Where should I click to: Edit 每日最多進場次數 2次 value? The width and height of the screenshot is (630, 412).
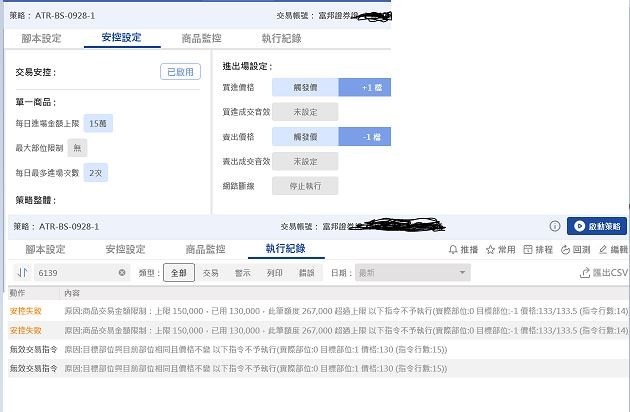click(96, 173)
